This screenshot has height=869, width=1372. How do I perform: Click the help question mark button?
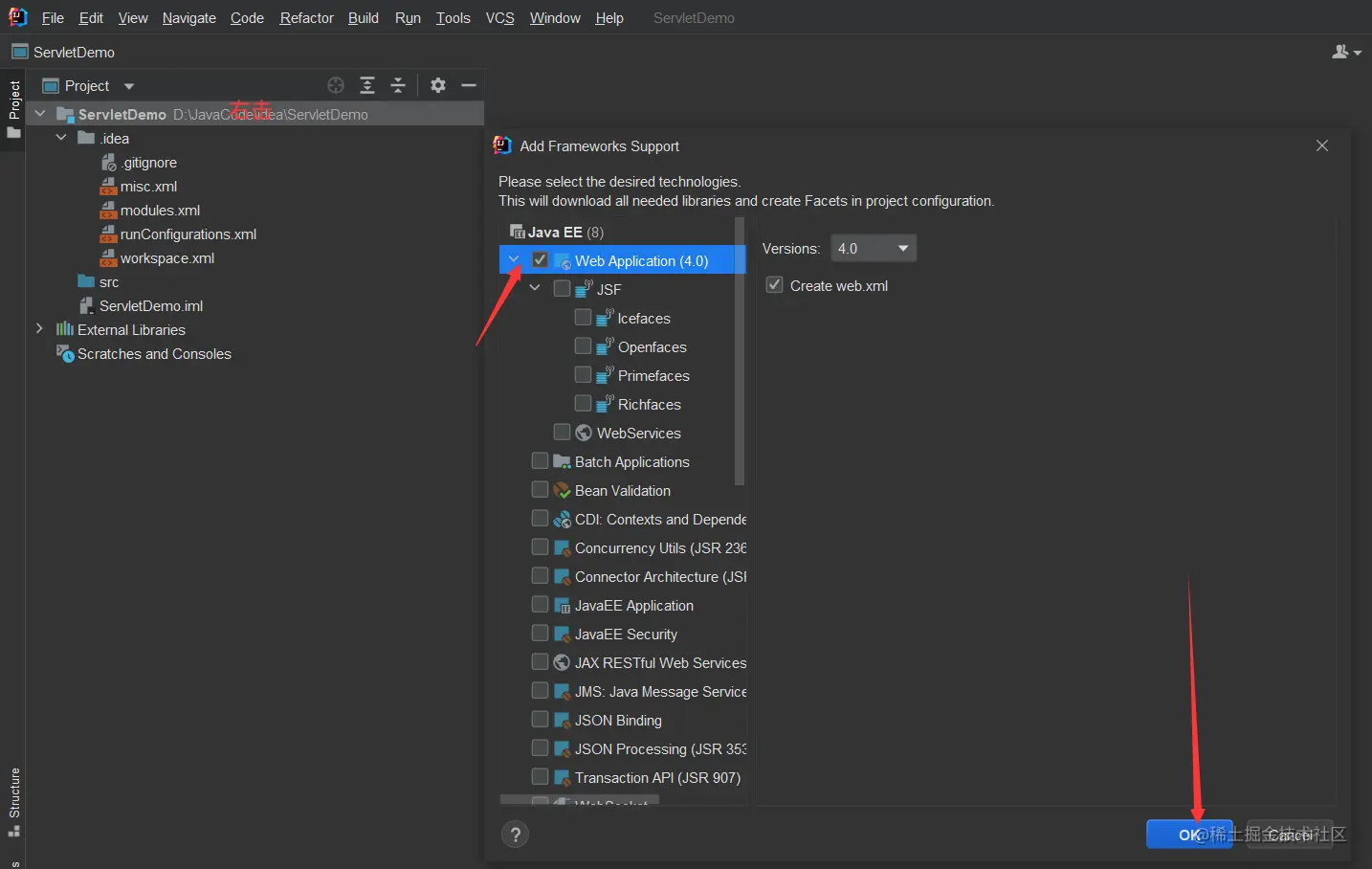pyautogui.click(x=515, y=835)
